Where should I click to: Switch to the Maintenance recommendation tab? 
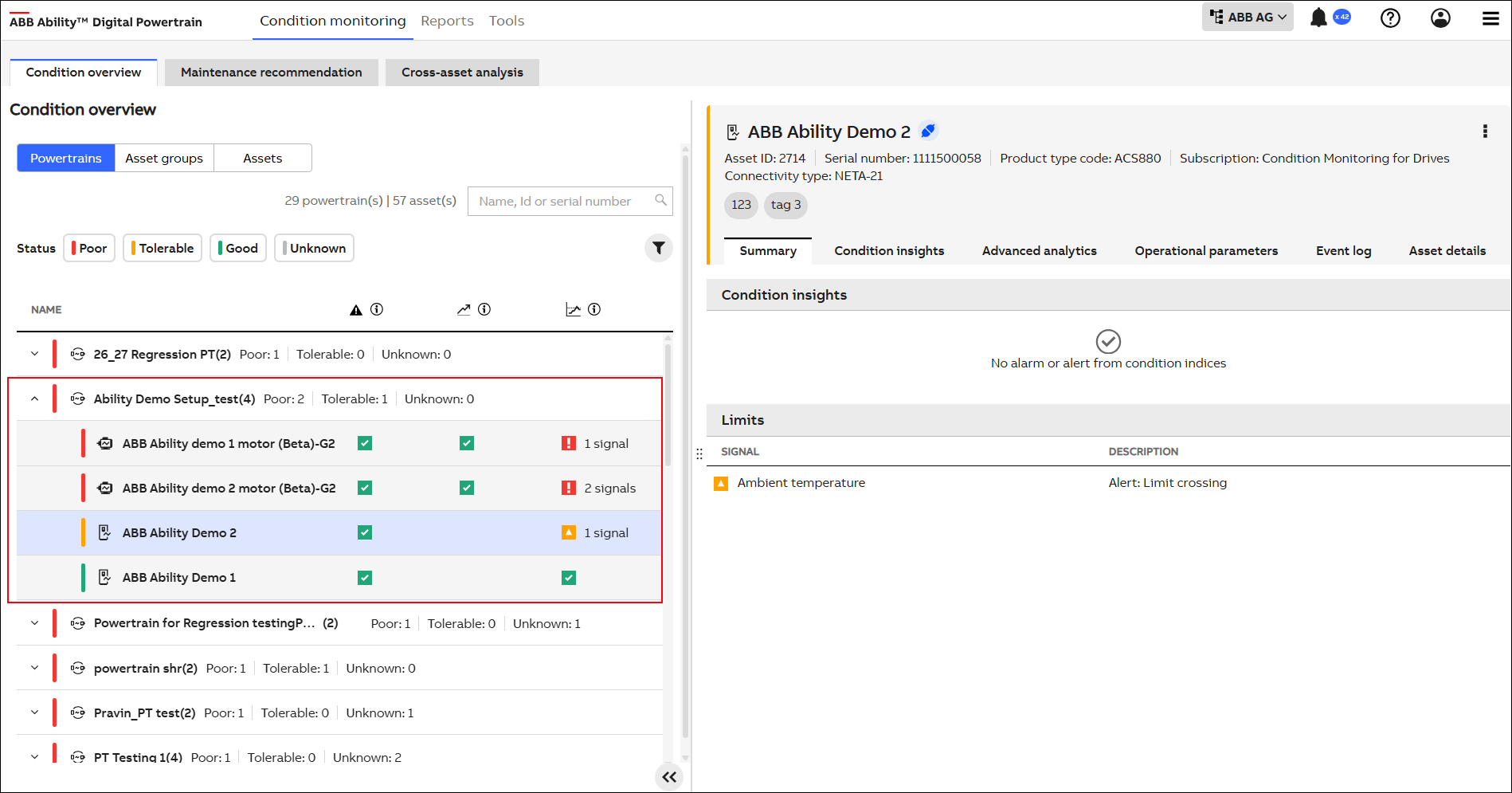[271, 73]
